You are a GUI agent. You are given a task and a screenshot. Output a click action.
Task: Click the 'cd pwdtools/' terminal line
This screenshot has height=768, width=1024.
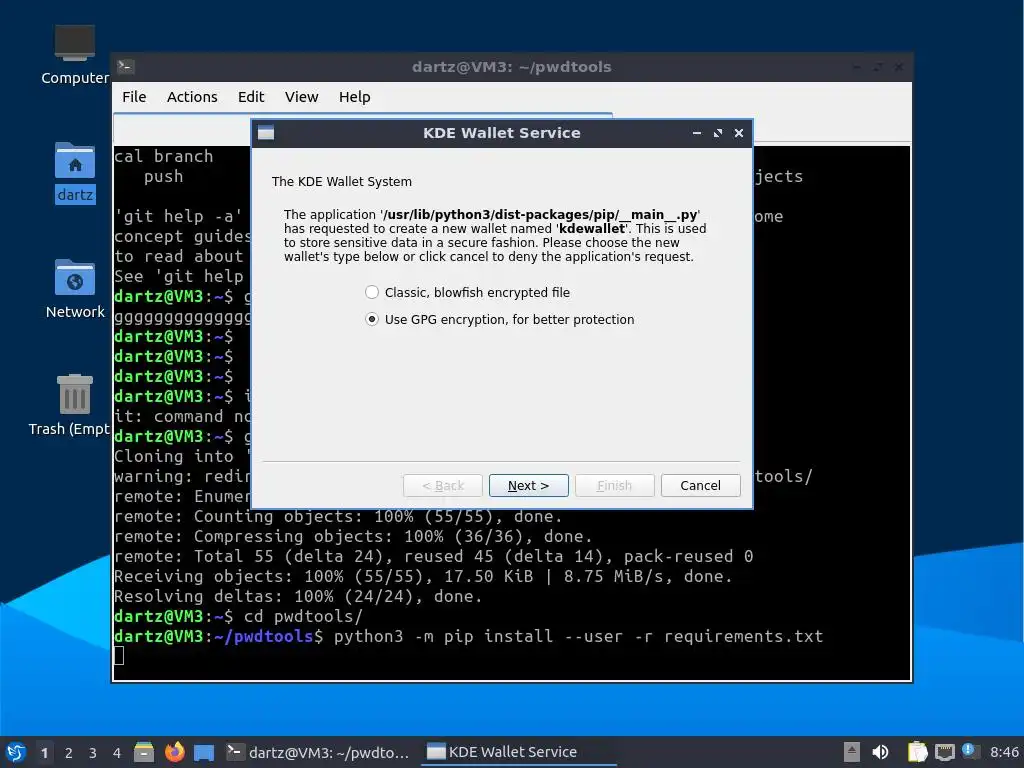[x=238, y=616]
